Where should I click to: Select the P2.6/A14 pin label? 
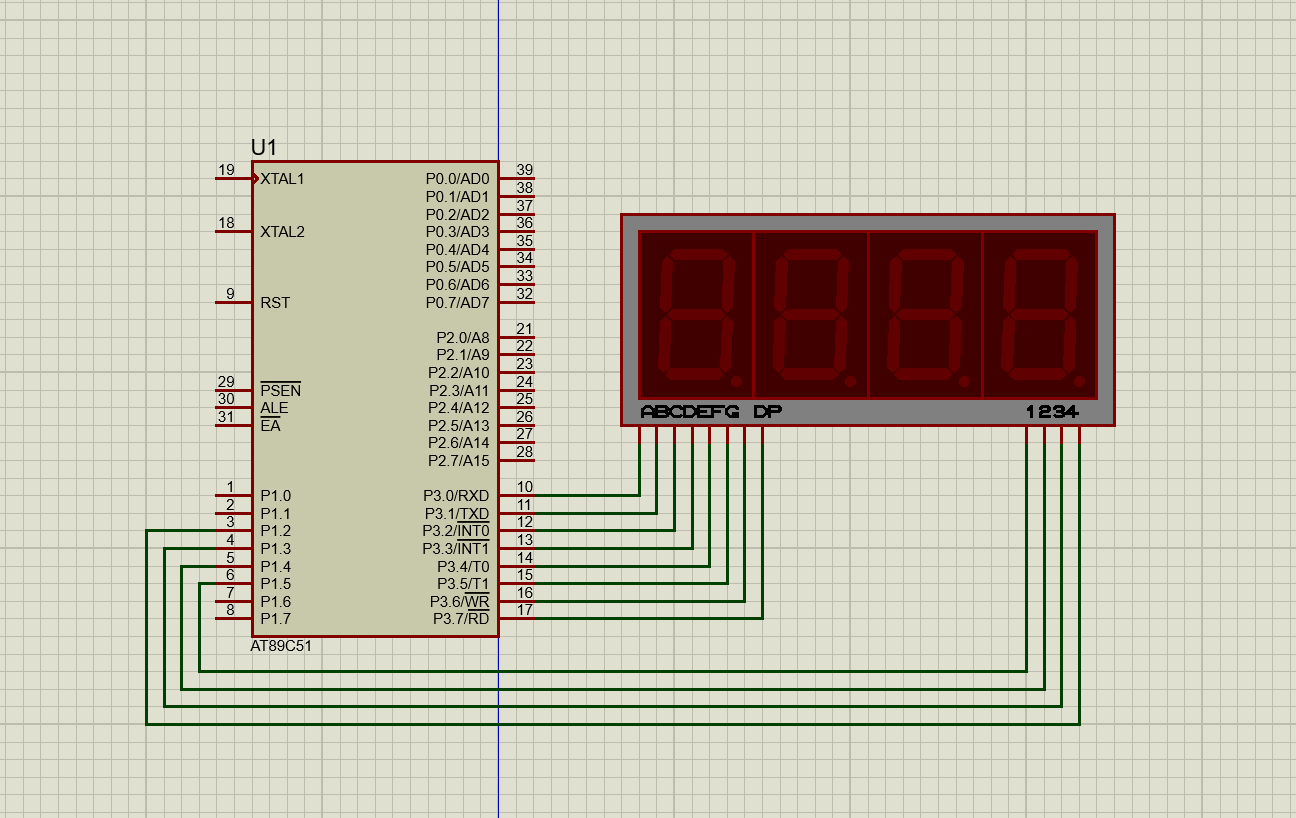point(459,443)
